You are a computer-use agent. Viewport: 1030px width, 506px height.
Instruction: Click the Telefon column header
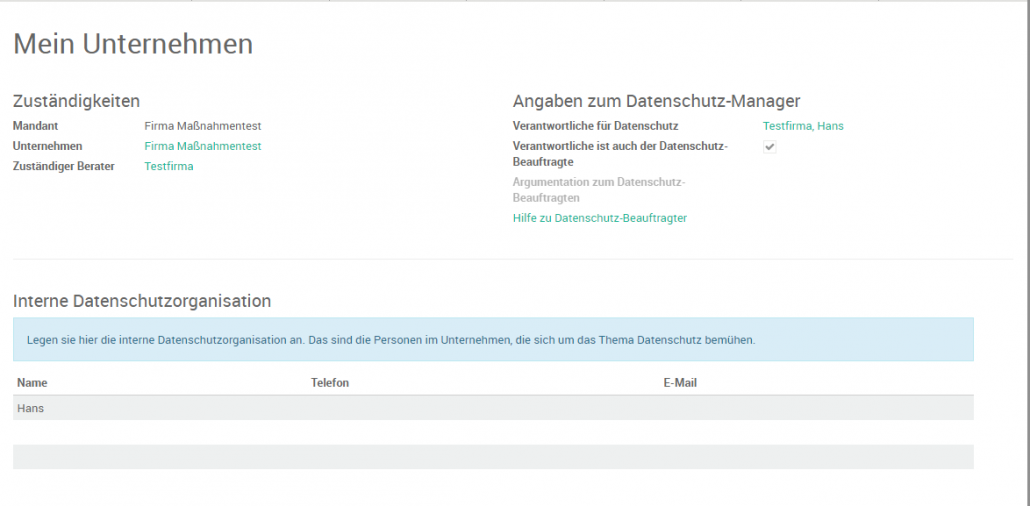pos(330,383)
